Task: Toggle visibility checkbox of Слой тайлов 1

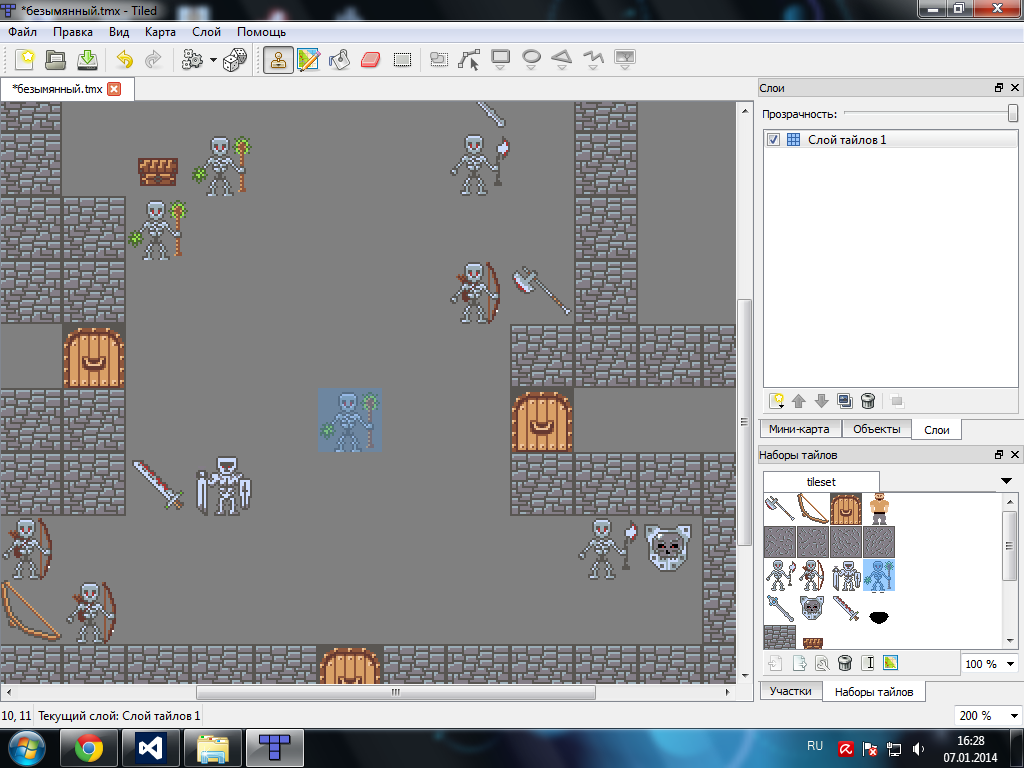Action: [773, 140]
